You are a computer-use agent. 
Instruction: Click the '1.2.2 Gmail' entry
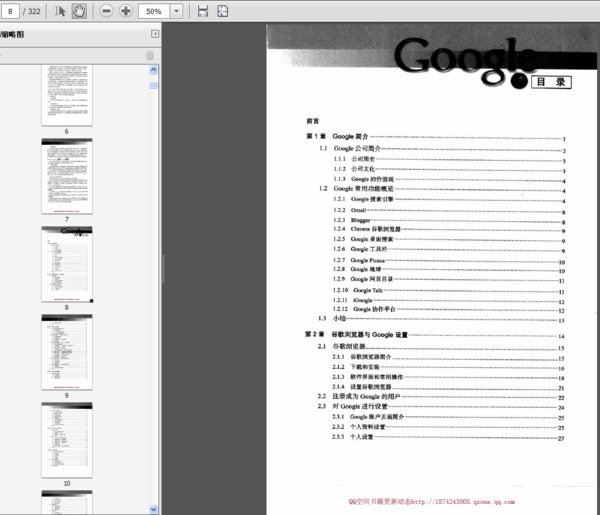point(449,210)
